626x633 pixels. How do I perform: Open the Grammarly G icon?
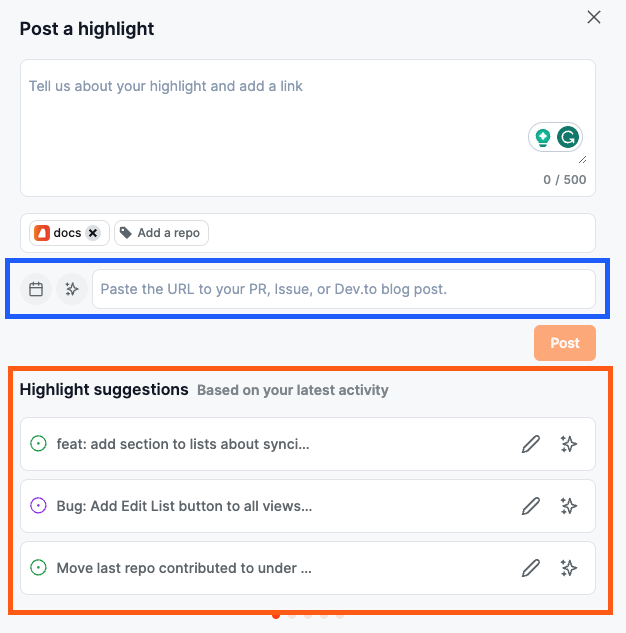click(x=568, y=137)
